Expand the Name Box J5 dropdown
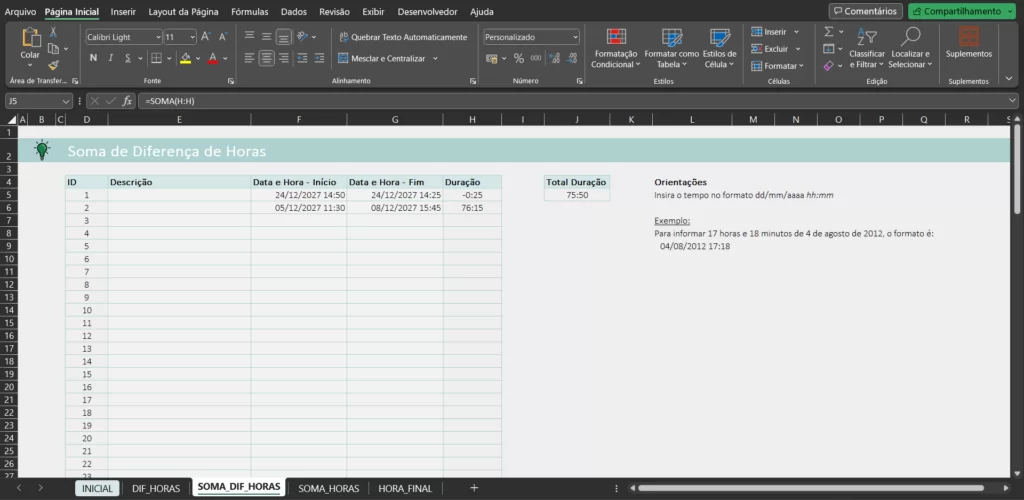Screen dimensions: 1024x500 click(x=65, y=101)
